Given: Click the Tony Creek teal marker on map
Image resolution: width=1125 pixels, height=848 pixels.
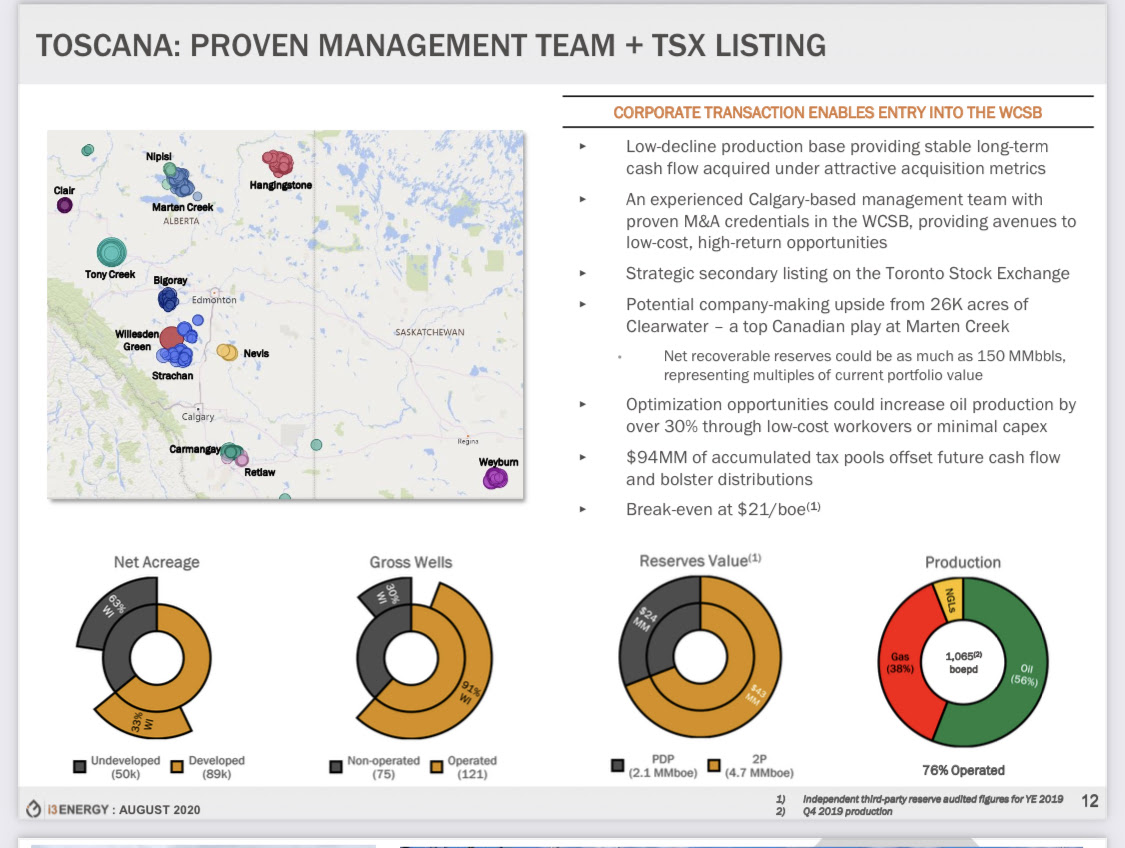Looking at the screenshot, I should pos(111,253).
